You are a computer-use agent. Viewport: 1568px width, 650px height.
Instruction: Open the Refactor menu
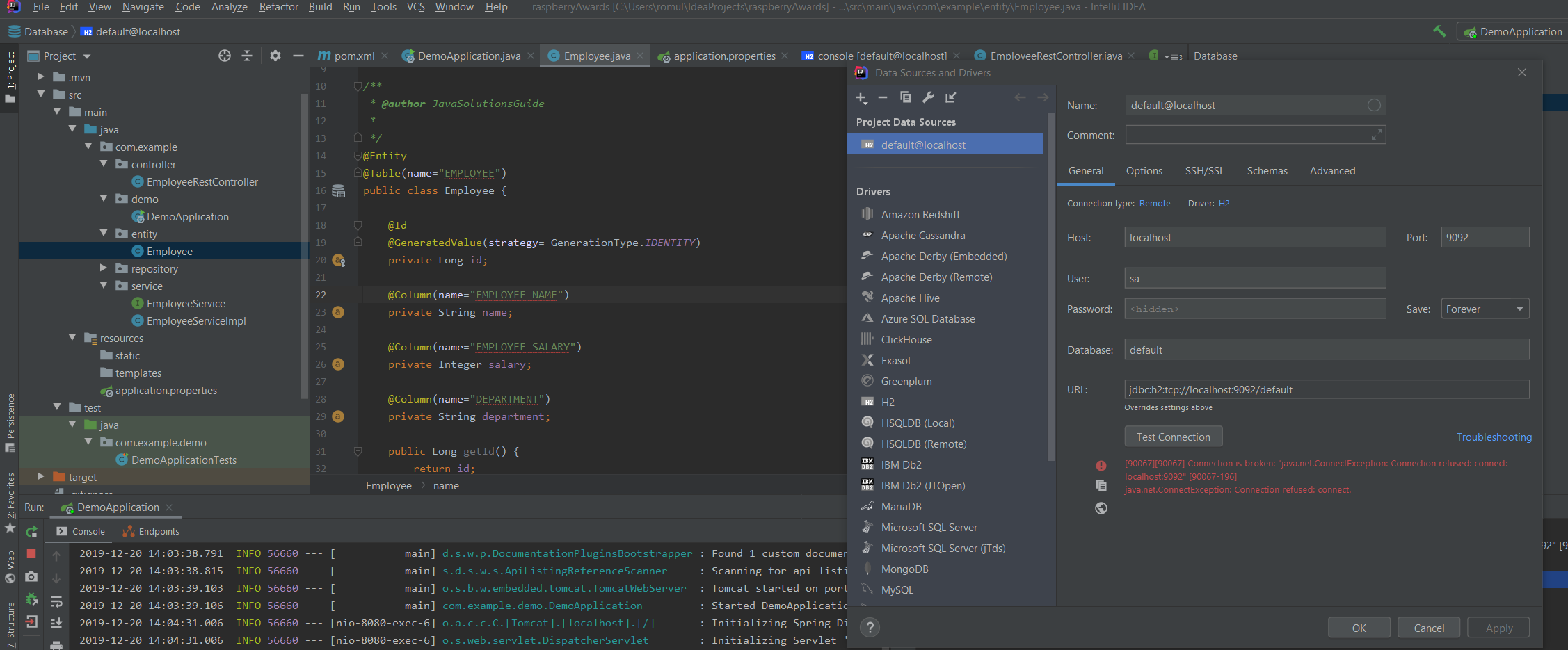(x=278, y=7)
